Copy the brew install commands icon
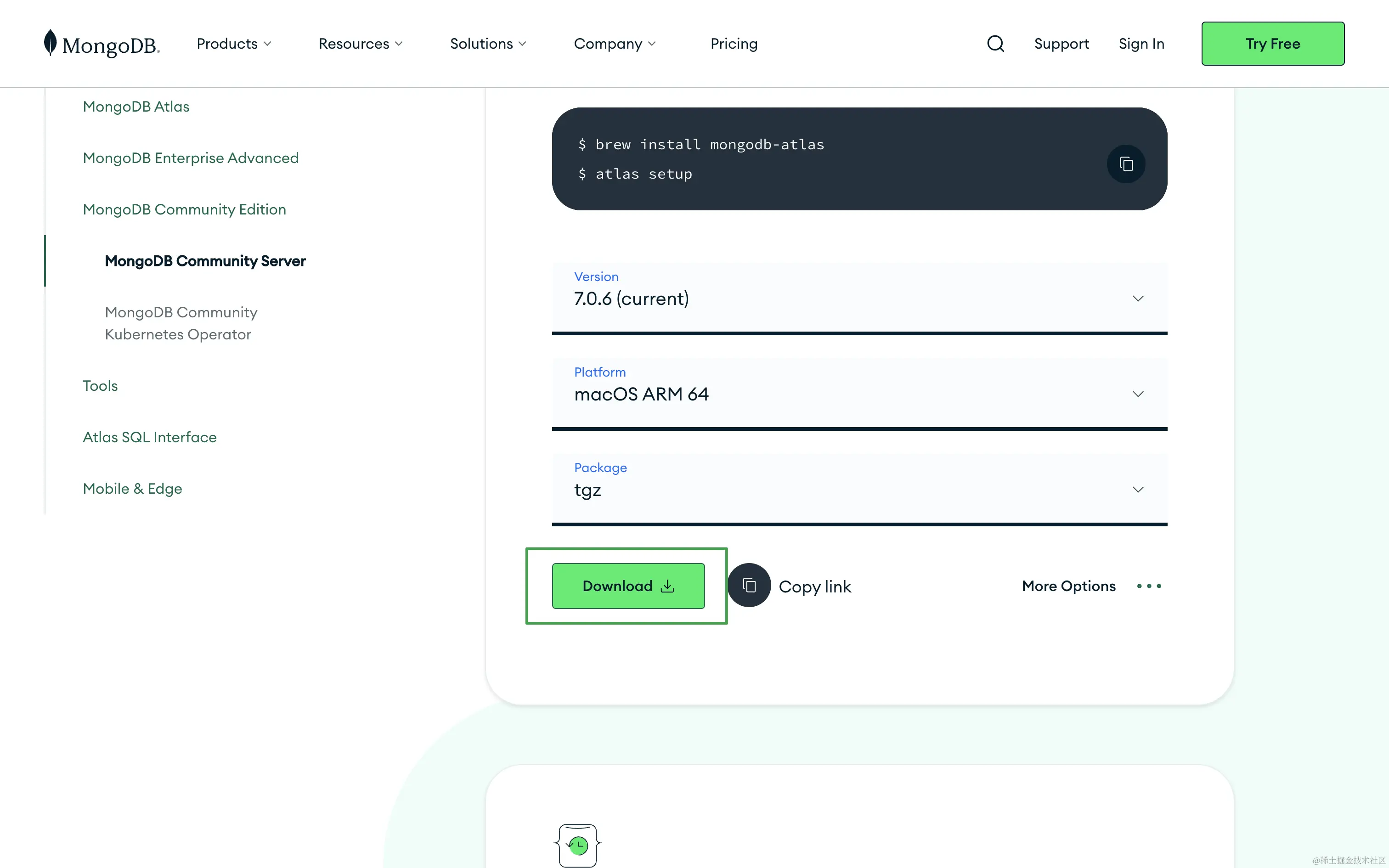 pos(1125,164)
